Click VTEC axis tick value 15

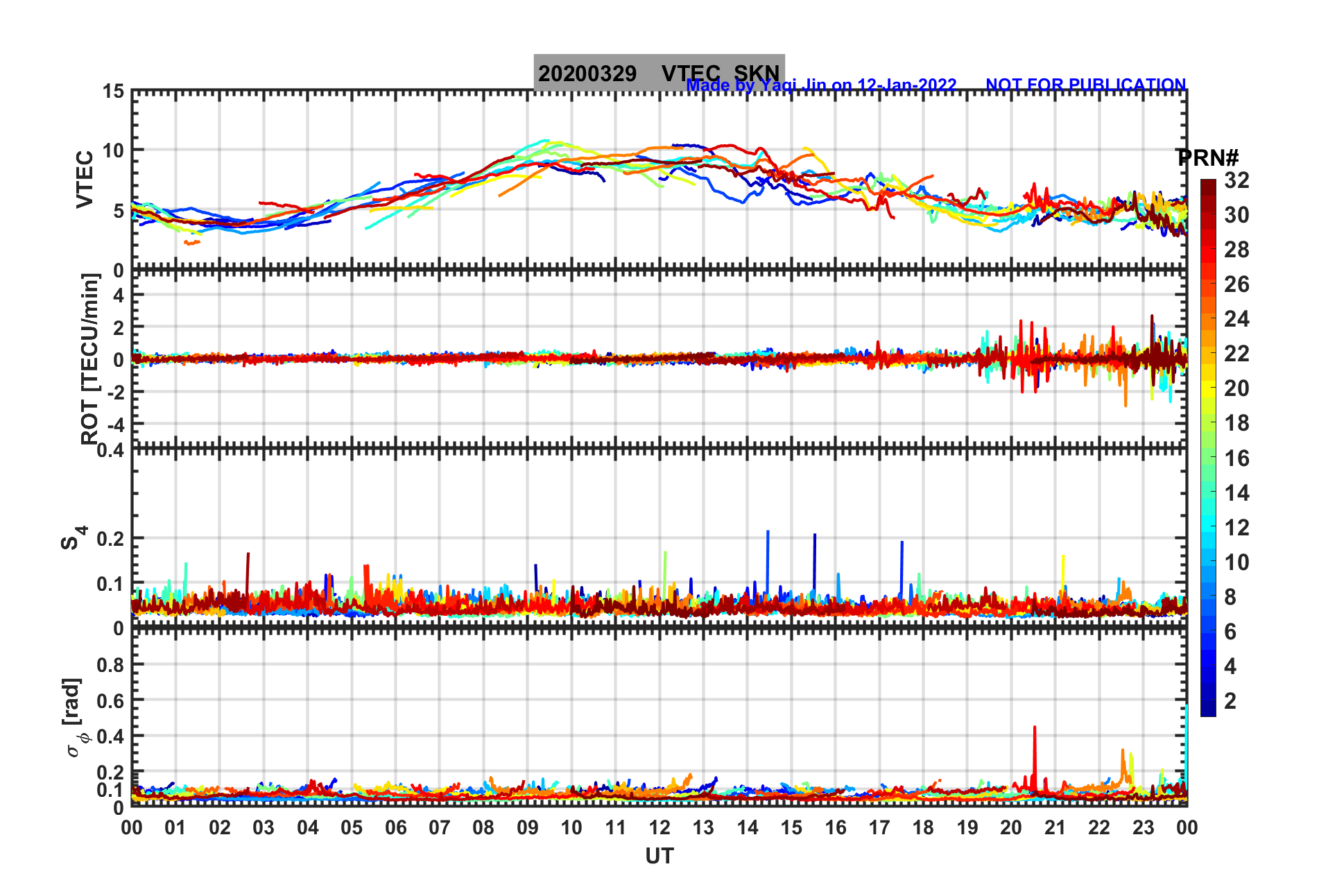(113, 92)
